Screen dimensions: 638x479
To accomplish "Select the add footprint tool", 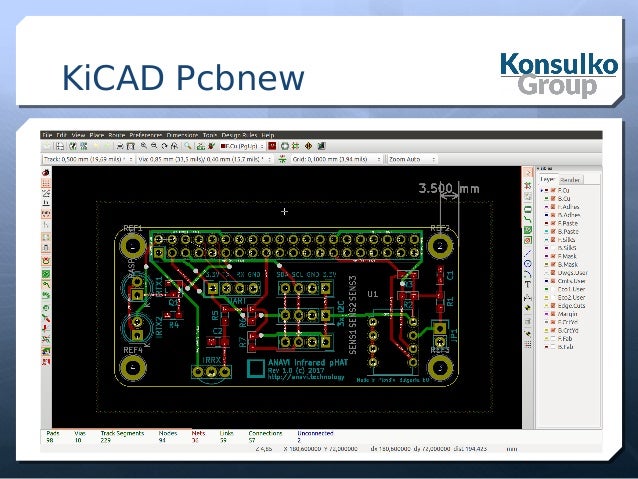I will point(528,209).
